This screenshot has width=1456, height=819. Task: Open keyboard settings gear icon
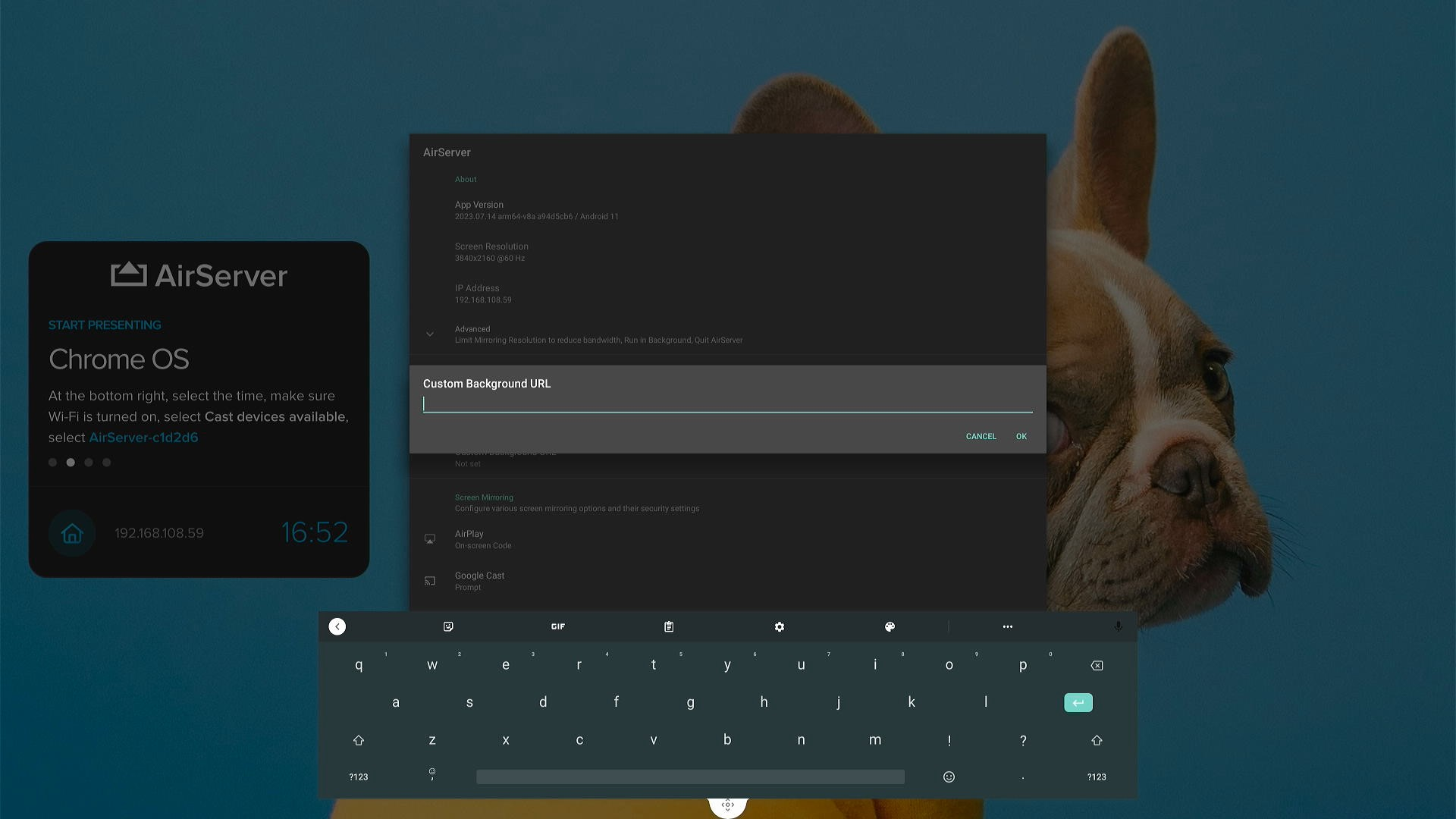point(780,626)
